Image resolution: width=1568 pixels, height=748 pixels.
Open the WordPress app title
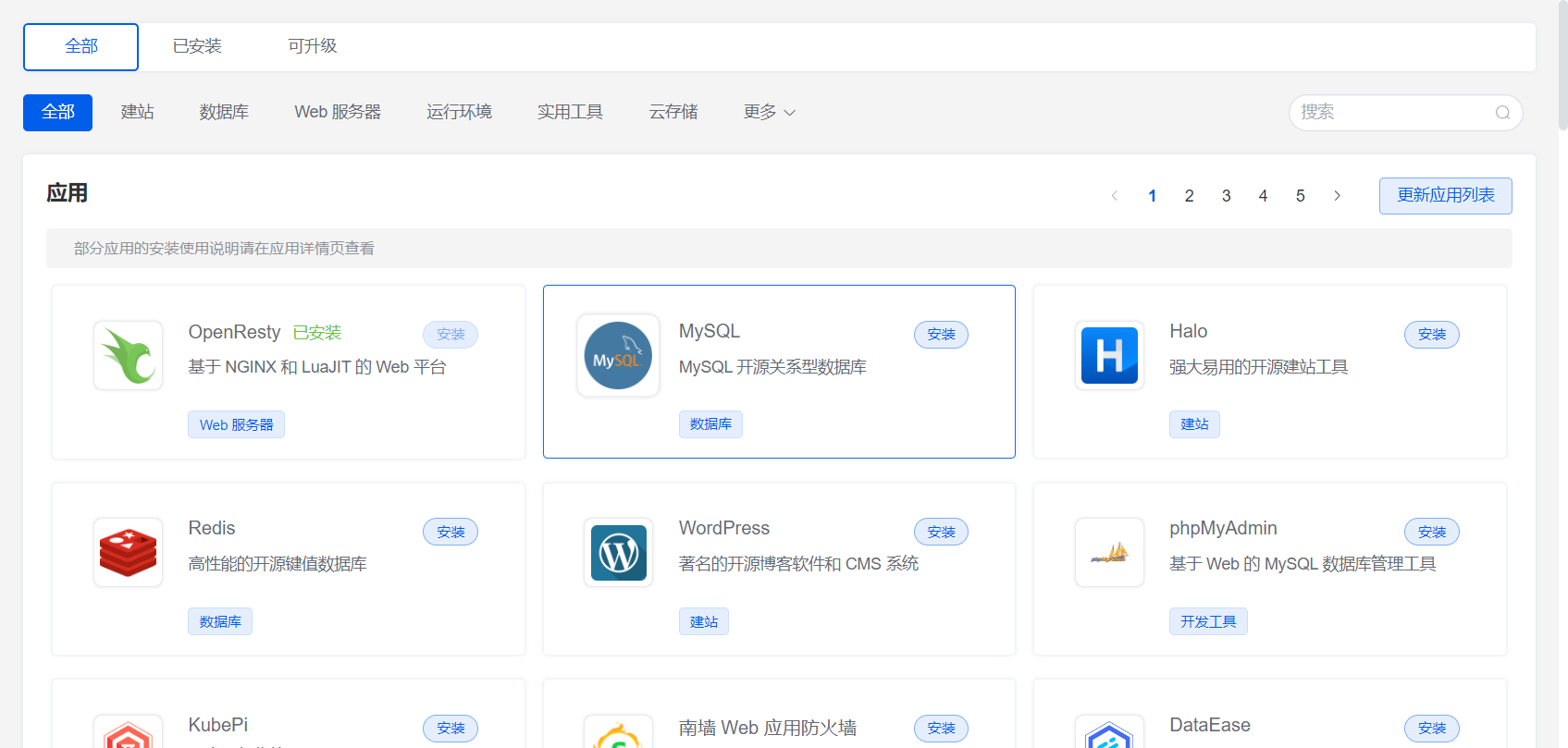pos(724,528)
